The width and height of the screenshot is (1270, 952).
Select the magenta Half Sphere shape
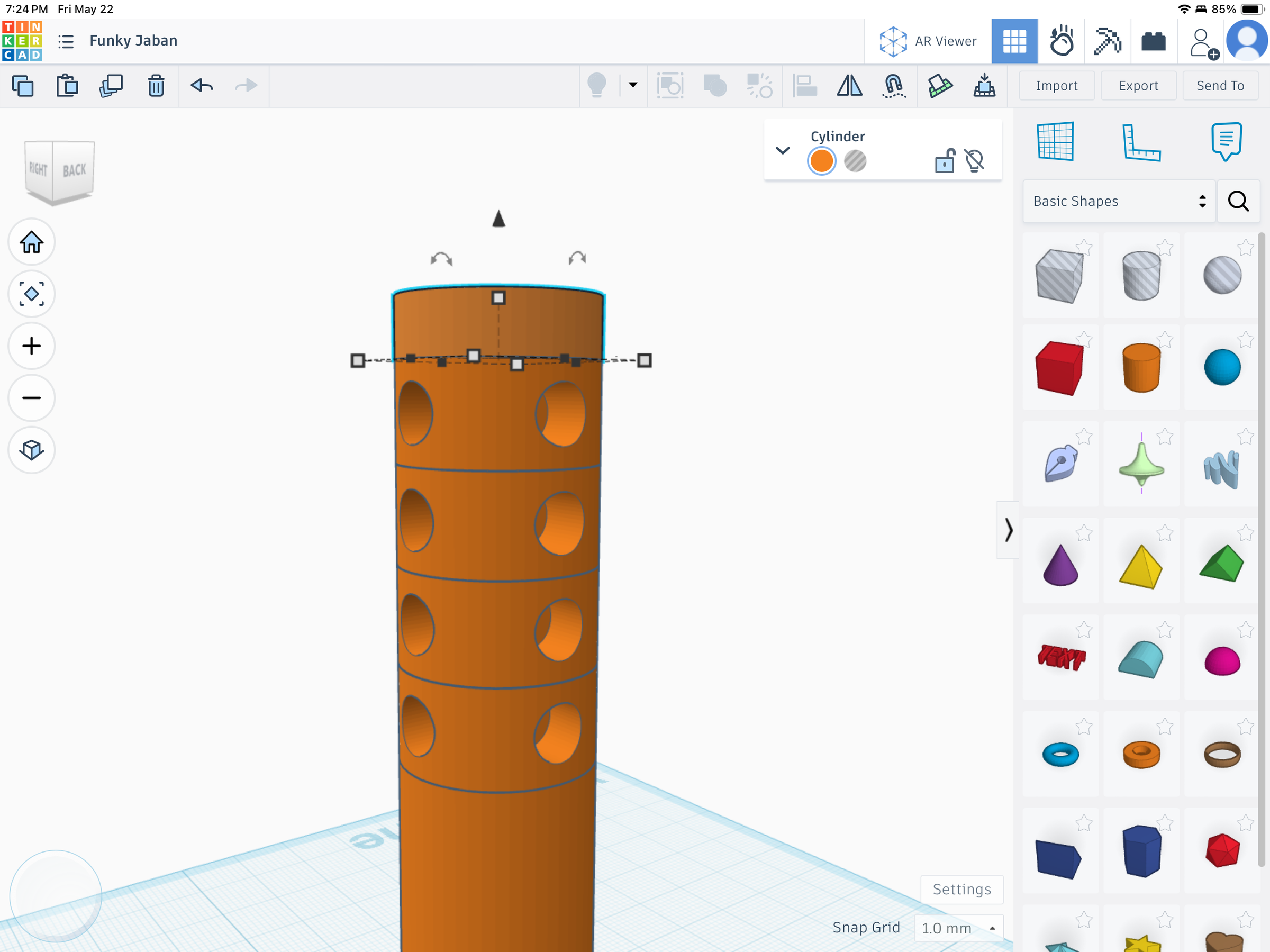click(1222, 660)
